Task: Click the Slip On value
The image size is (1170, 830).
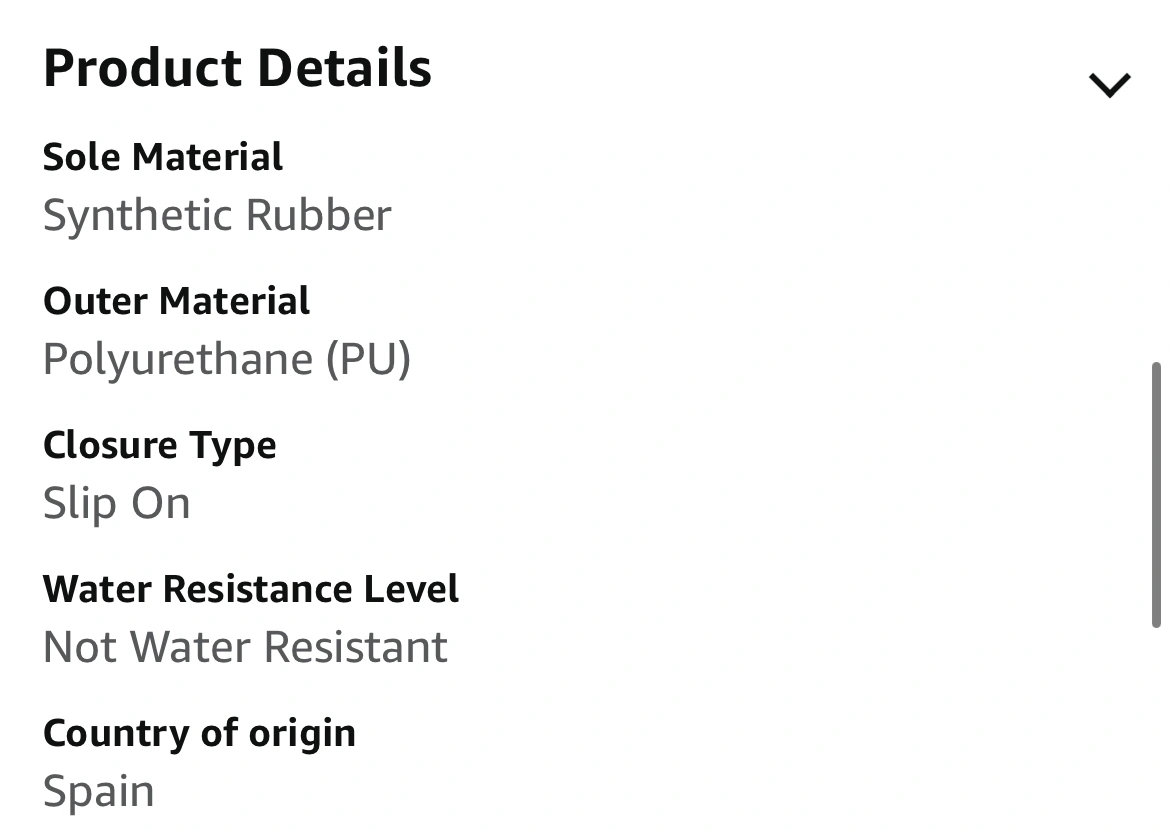Action: pos(117,504)
